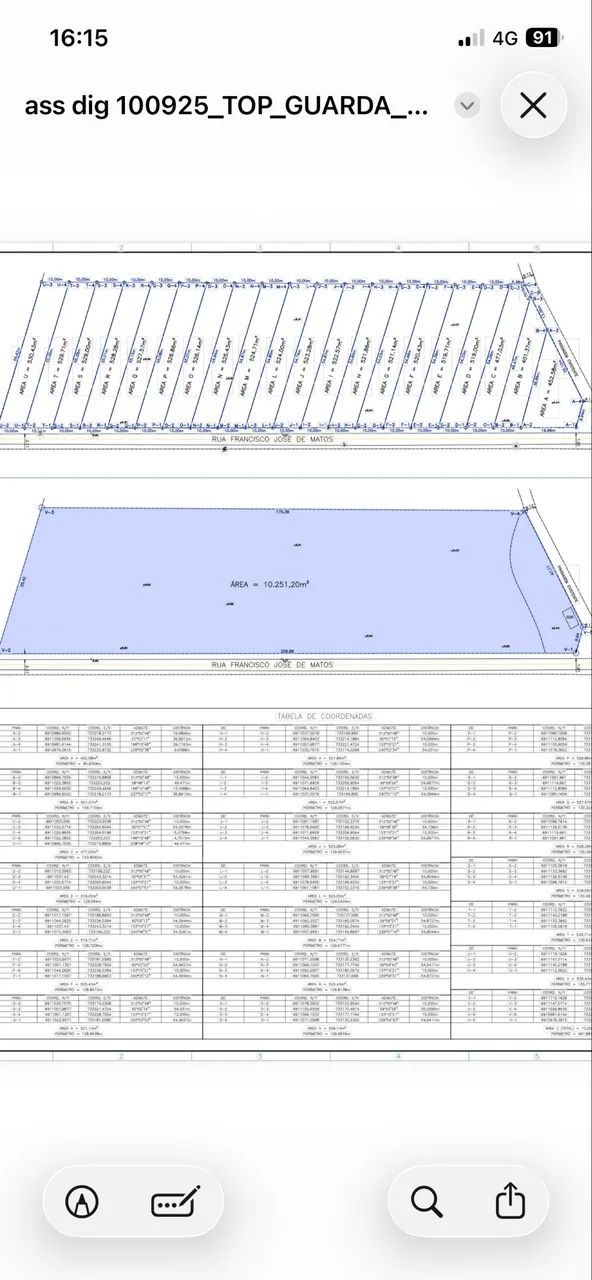
Task: Tap the cellular signal bars
Action: pyautogui.click(x=471, y=39)
